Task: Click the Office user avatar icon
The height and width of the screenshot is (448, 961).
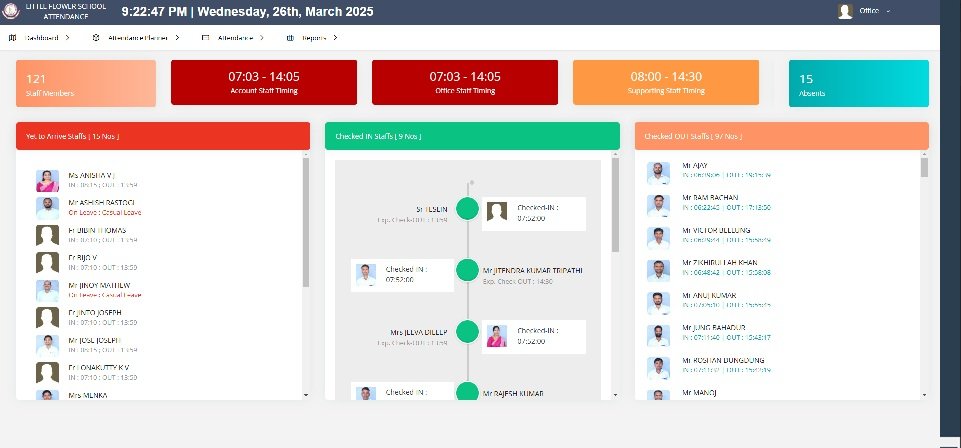Action: (845, 11)
